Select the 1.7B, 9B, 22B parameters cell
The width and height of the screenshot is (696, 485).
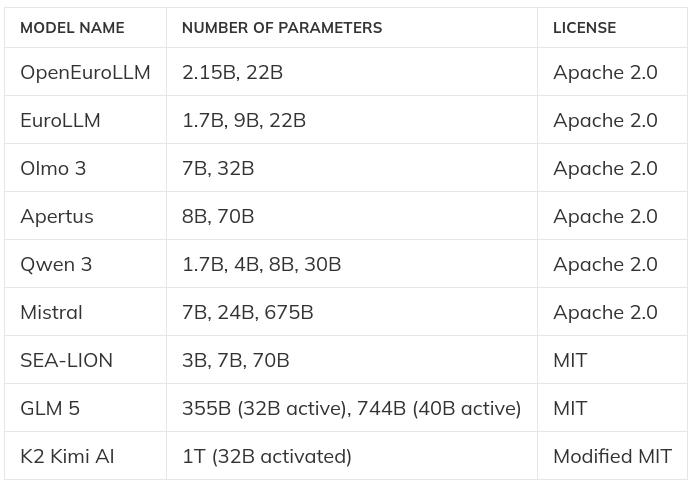click(243, 120)
